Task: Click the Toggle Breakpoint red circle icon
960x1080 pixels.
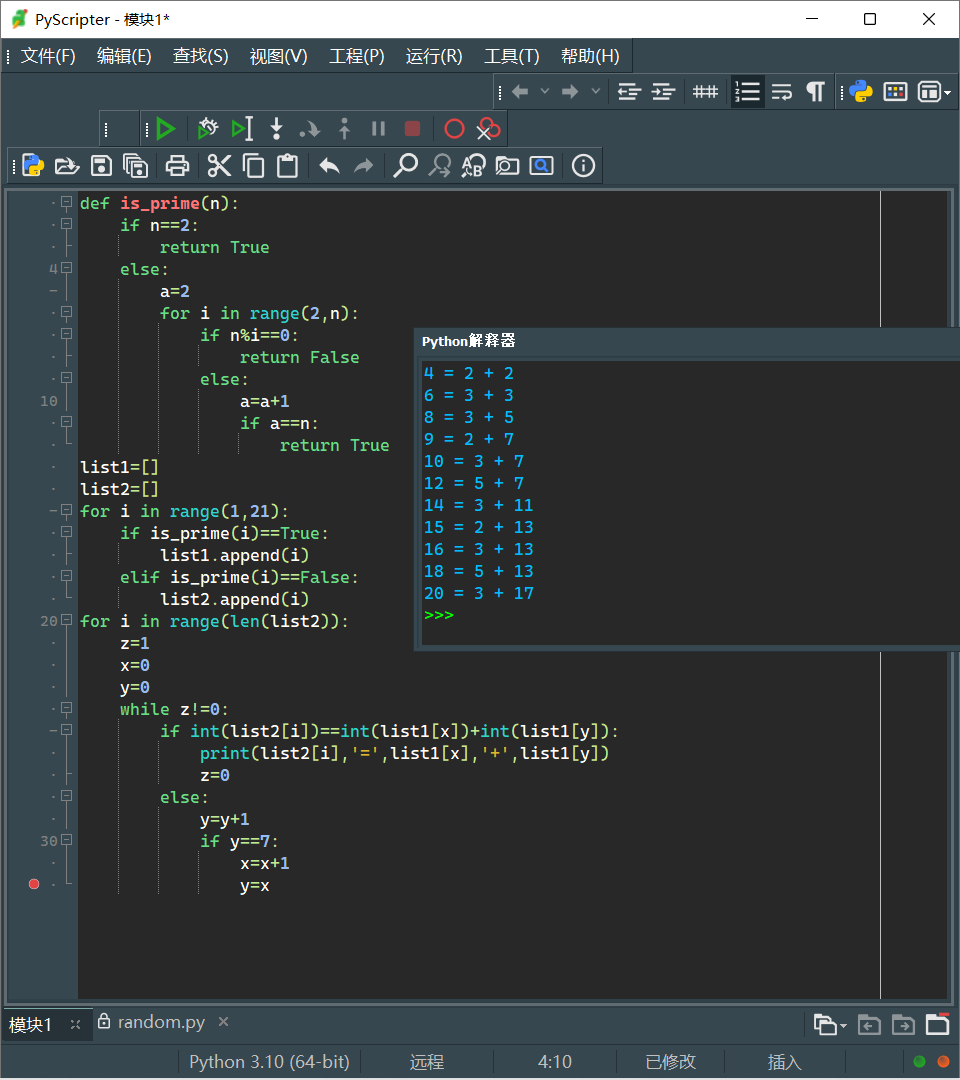Action: click(x=454, y=129)
